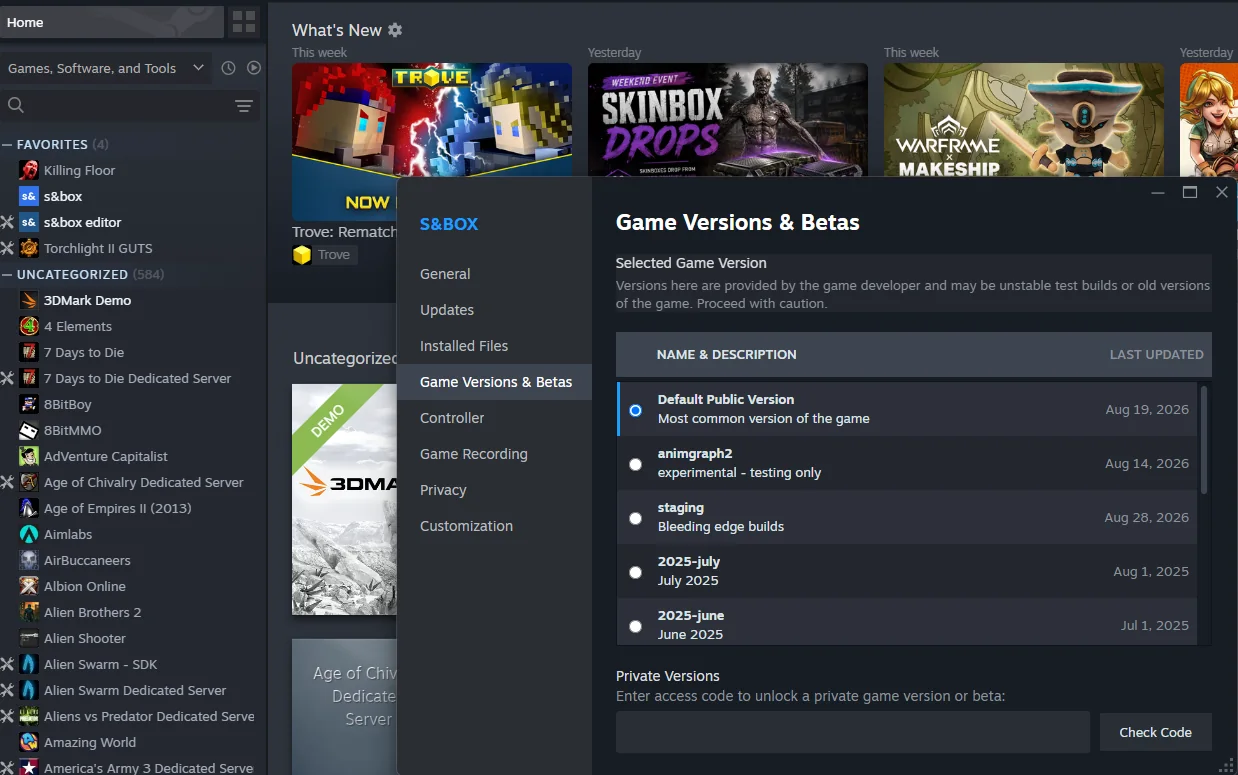1238x775 pixels.
Task: Select the 2025-june version radio button
Action: click(x=635, y=626)
